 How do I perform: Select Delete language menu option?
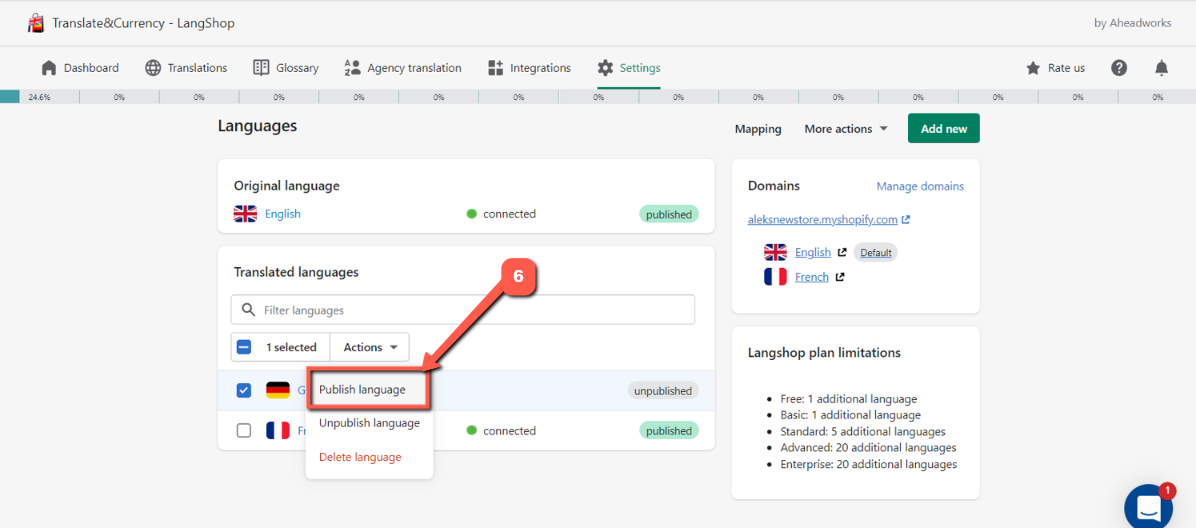pos(360,457)
